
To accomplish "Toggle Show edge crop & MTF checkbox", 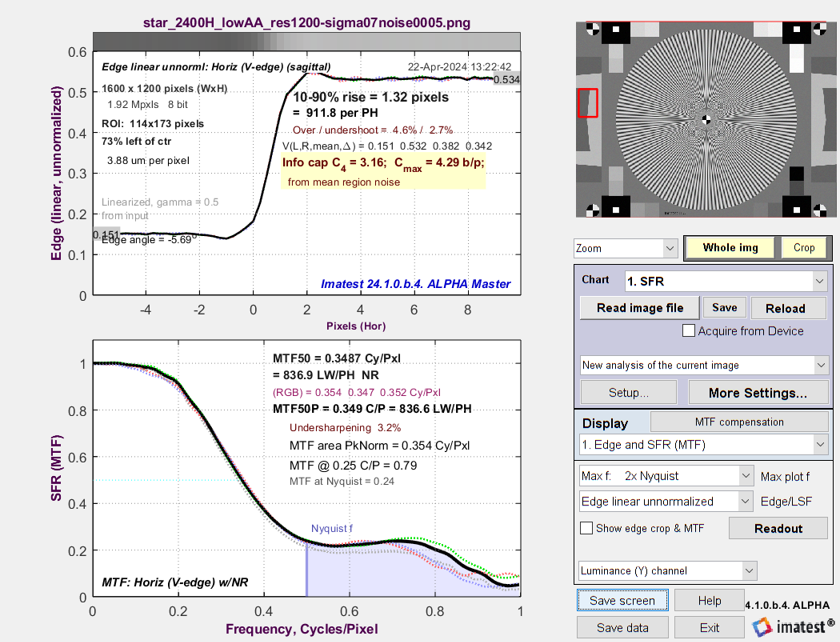I will (587, 528).
